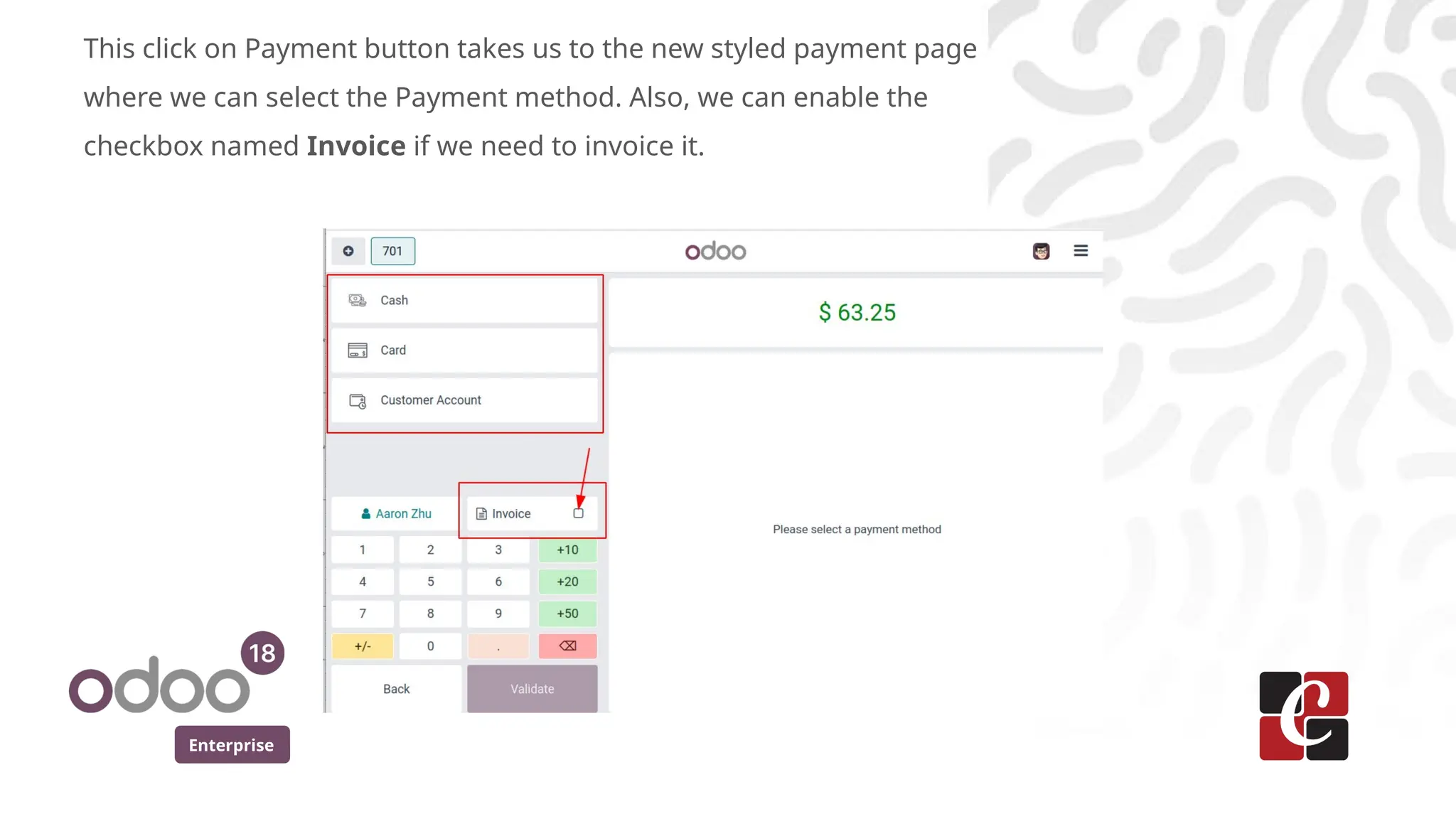Tap numpad key 9
This screenshot has width=1456, height=819.
coord(498,614)
